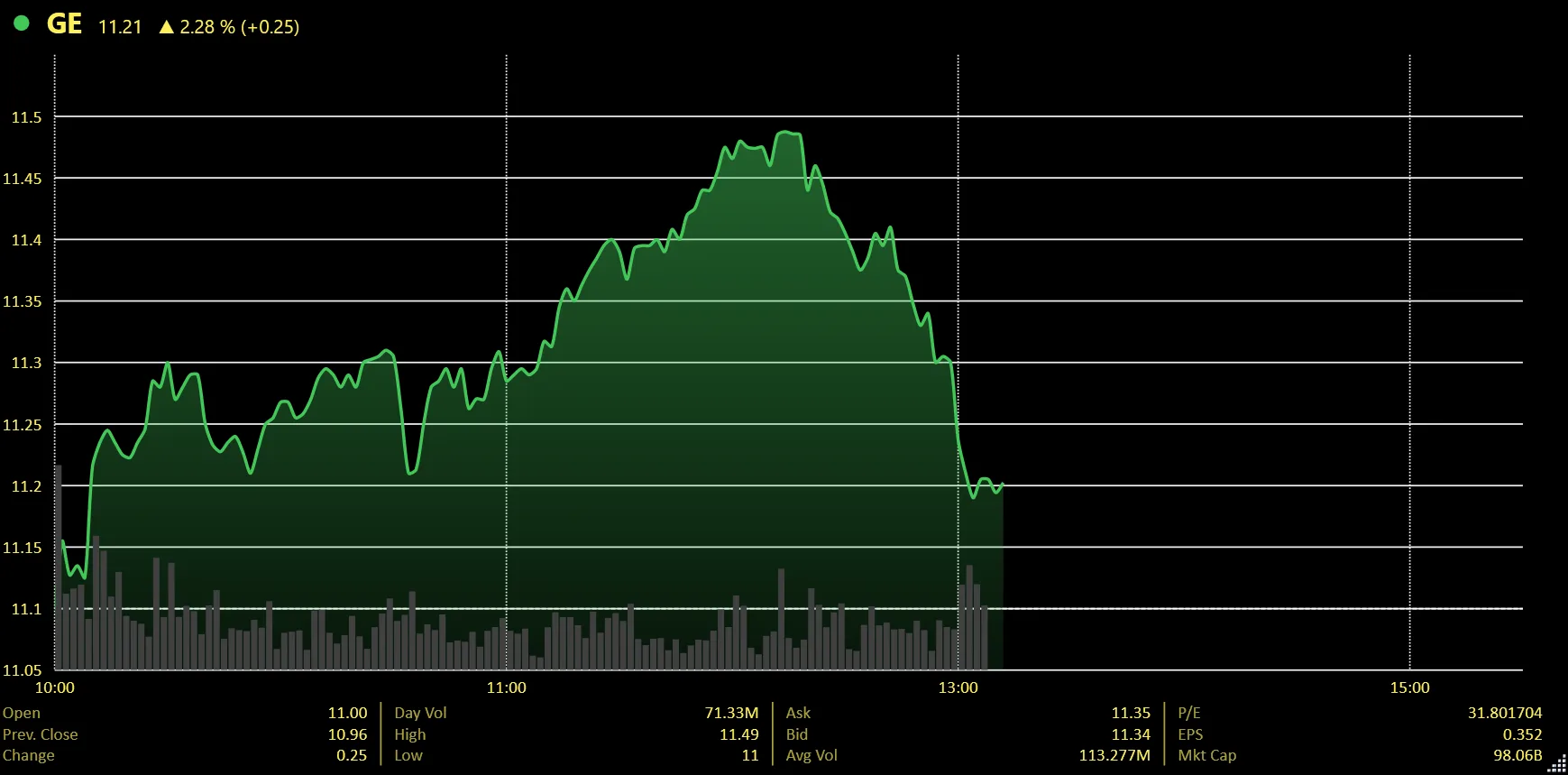1568x775 pixels.
Task: Click the Avg Vol value 113.277M
Action: tap(1114, 755)
